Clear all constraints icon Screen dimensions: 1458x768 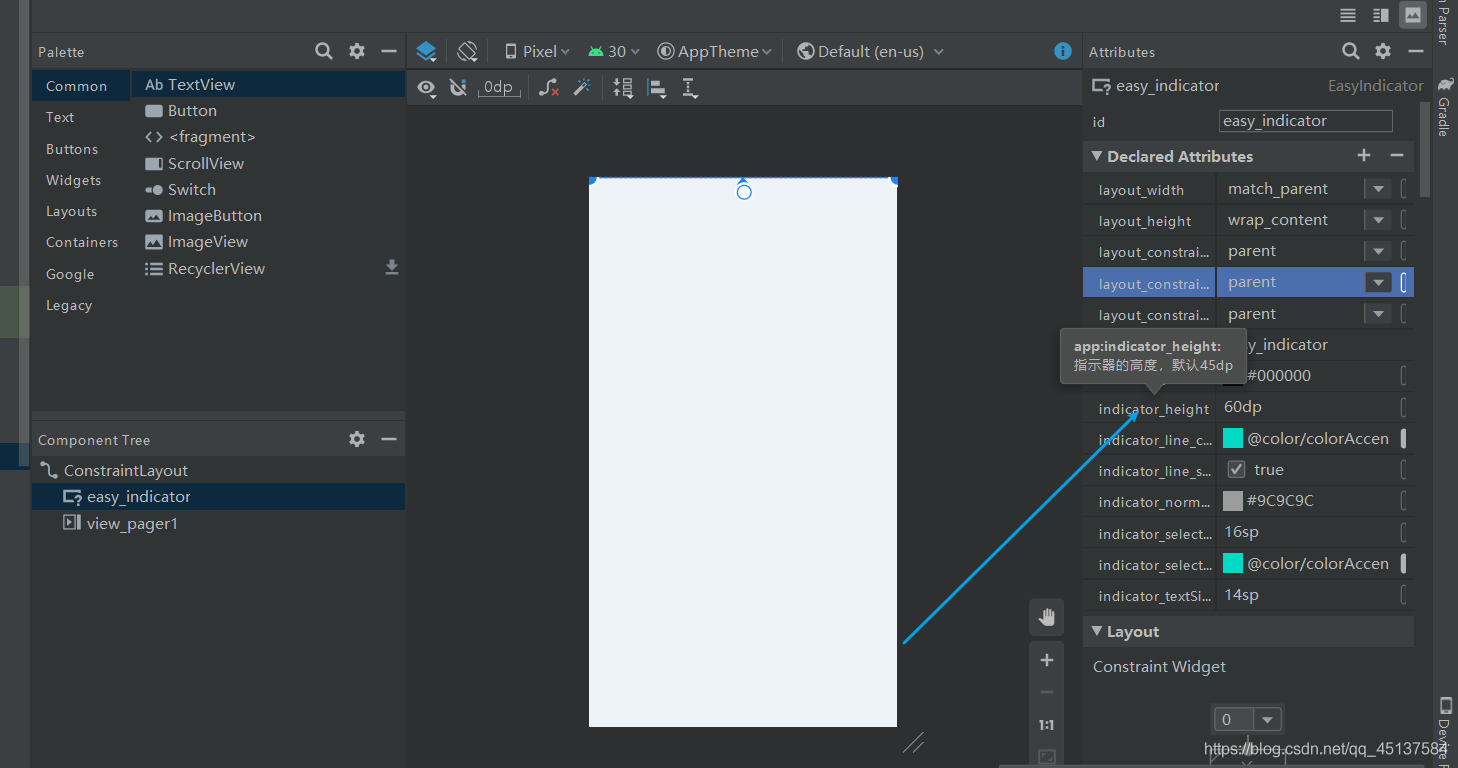click(548, 88)
